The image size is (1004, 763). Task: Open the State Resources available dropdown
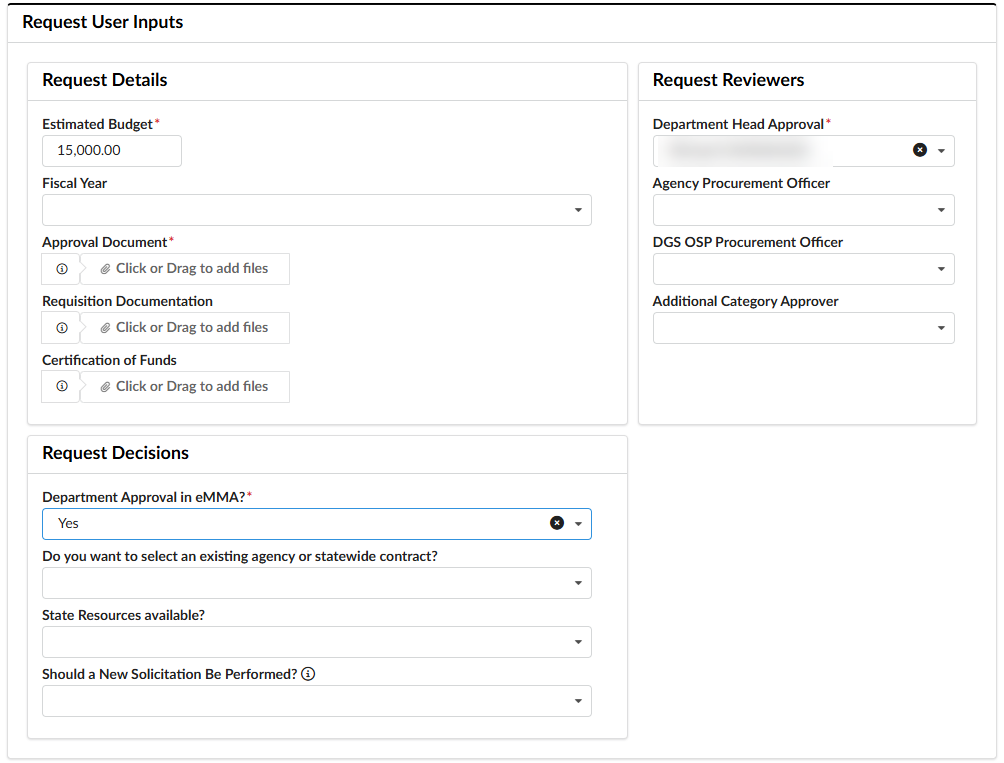[x=578, y=642]
